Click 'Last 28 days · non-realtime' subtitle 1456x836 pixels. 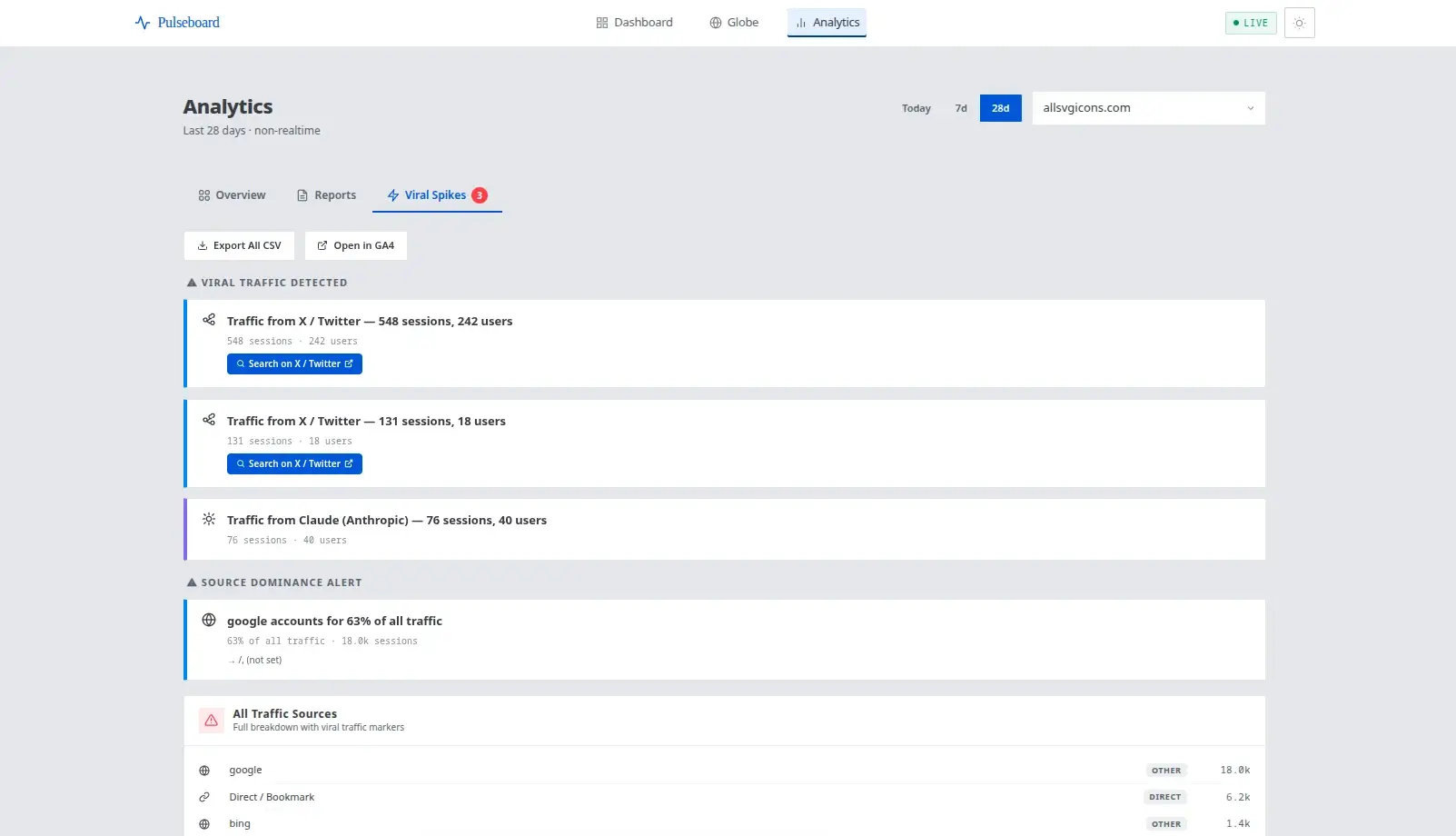click(252, 131)
